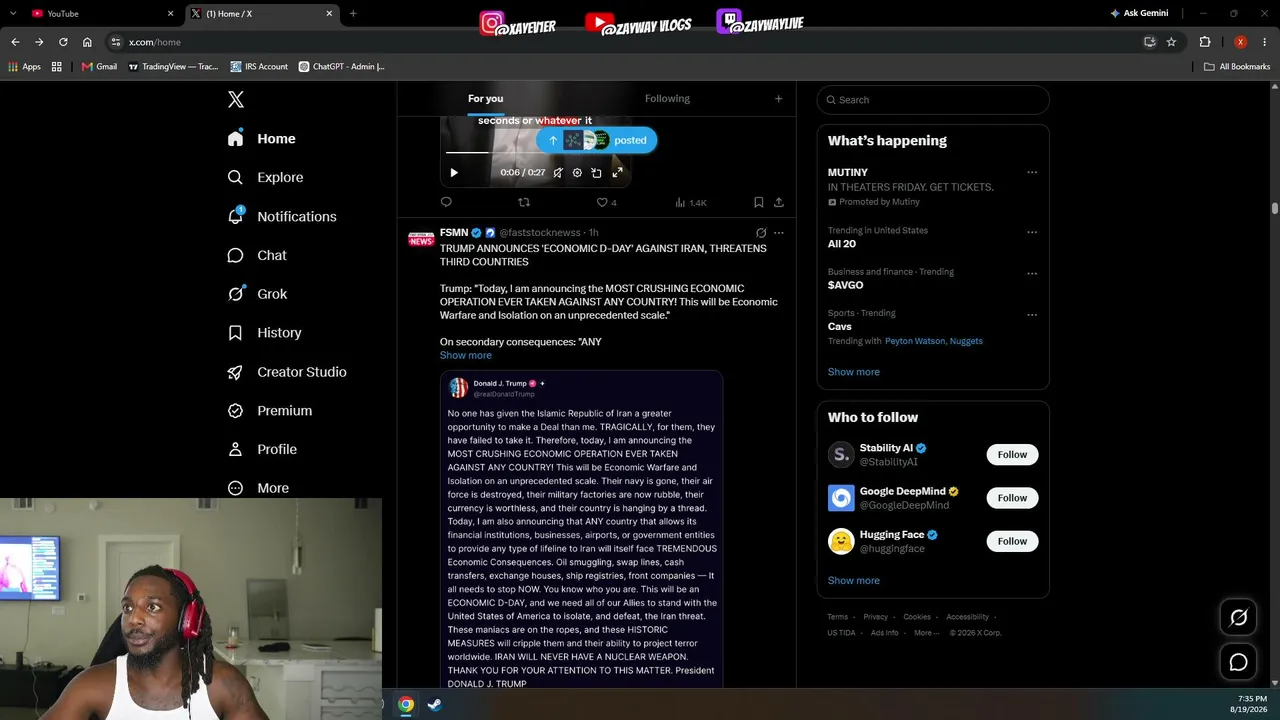Click the X search box
The height and width of the screenshot is (720, 1280).
coord(933,100)
